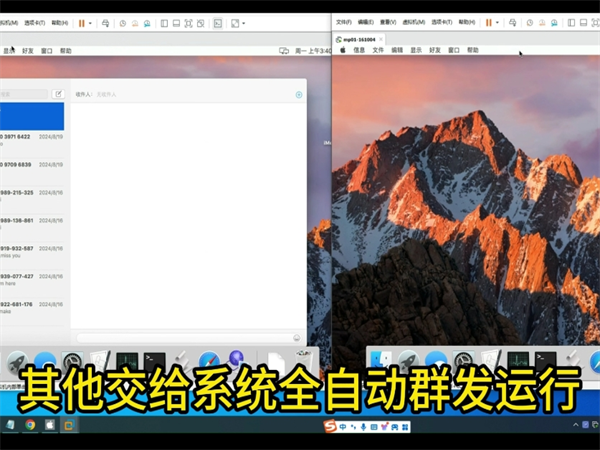Screen dimensions: 600x450
Task: Click the add recipient plus icon
Action: point(299,95)
